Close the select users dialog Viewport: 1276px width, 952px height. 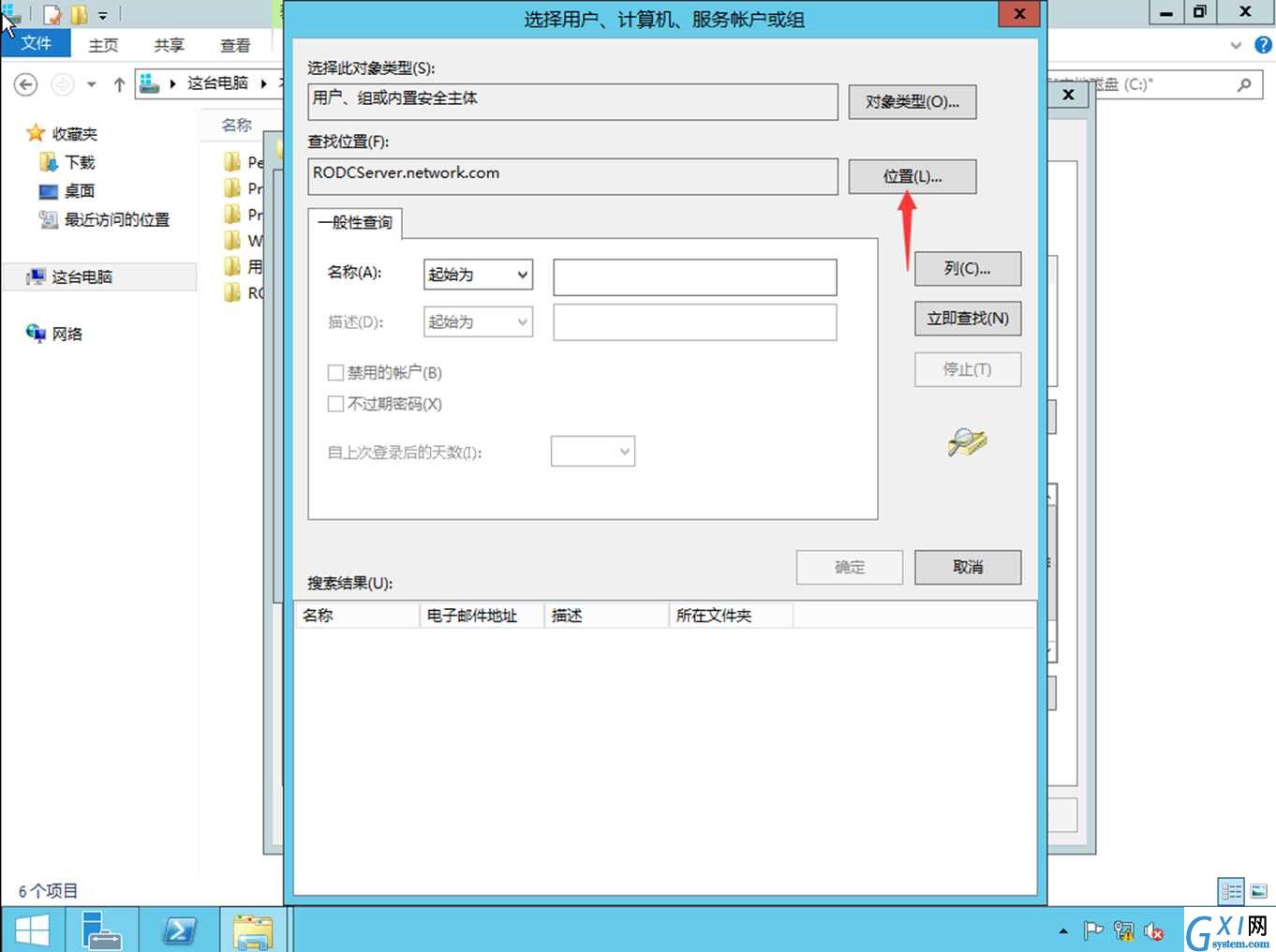1019,14
